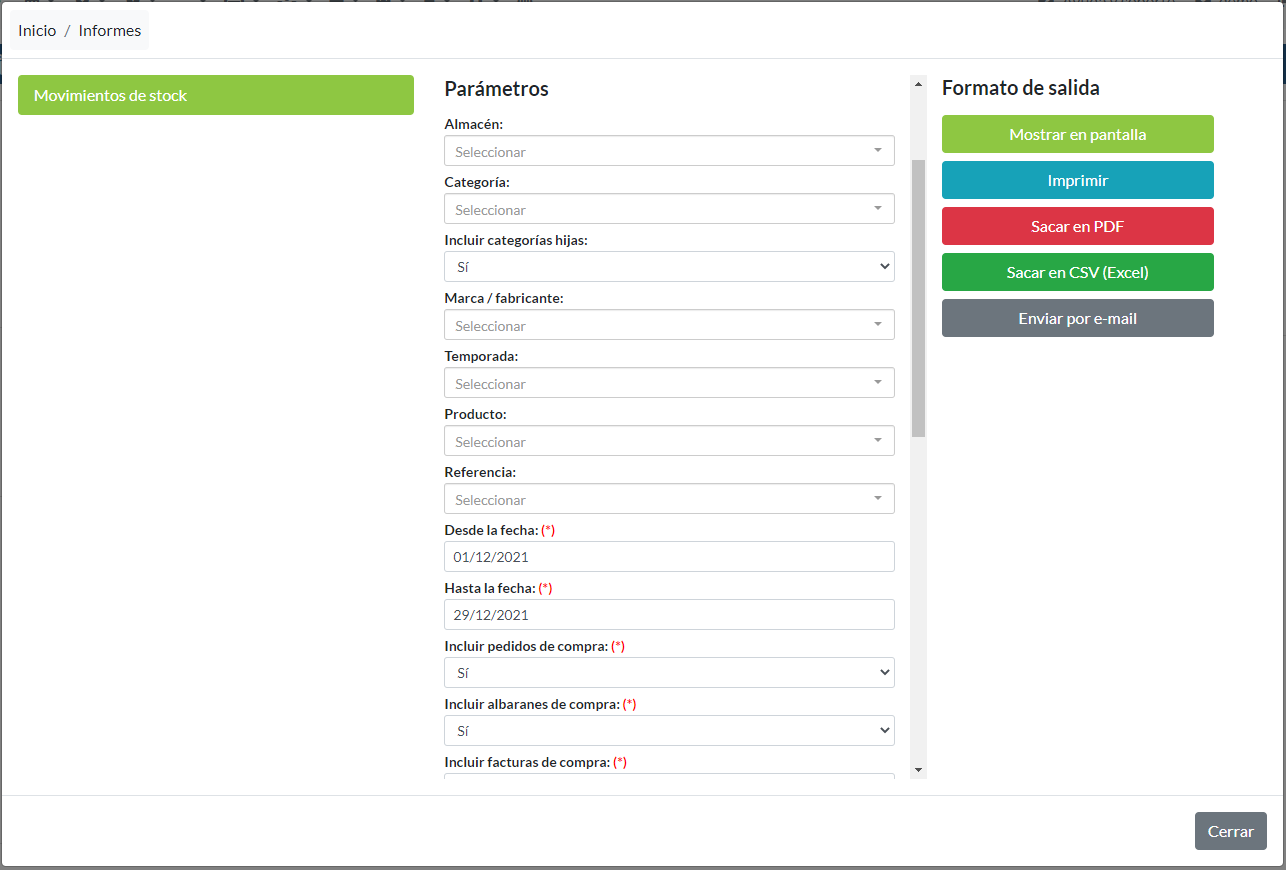
Task: Click the Hasta la fecha date field
Action: pos(668,615)
